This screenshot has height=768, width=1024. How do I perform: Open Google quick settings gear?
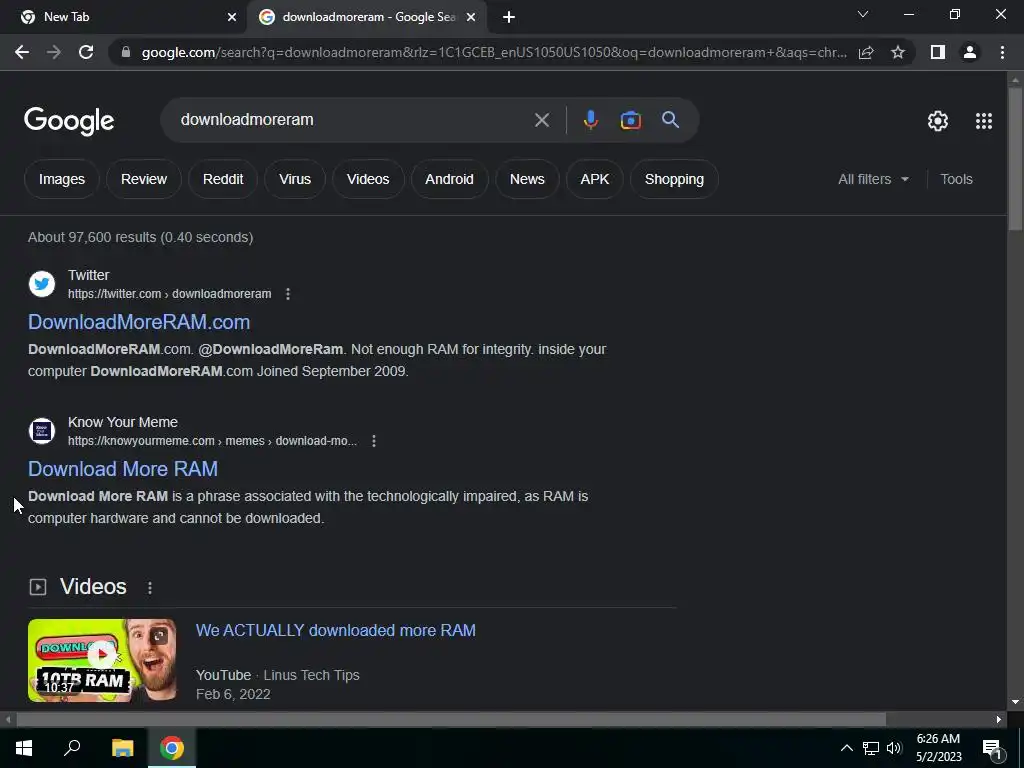(x=938, y=121)
